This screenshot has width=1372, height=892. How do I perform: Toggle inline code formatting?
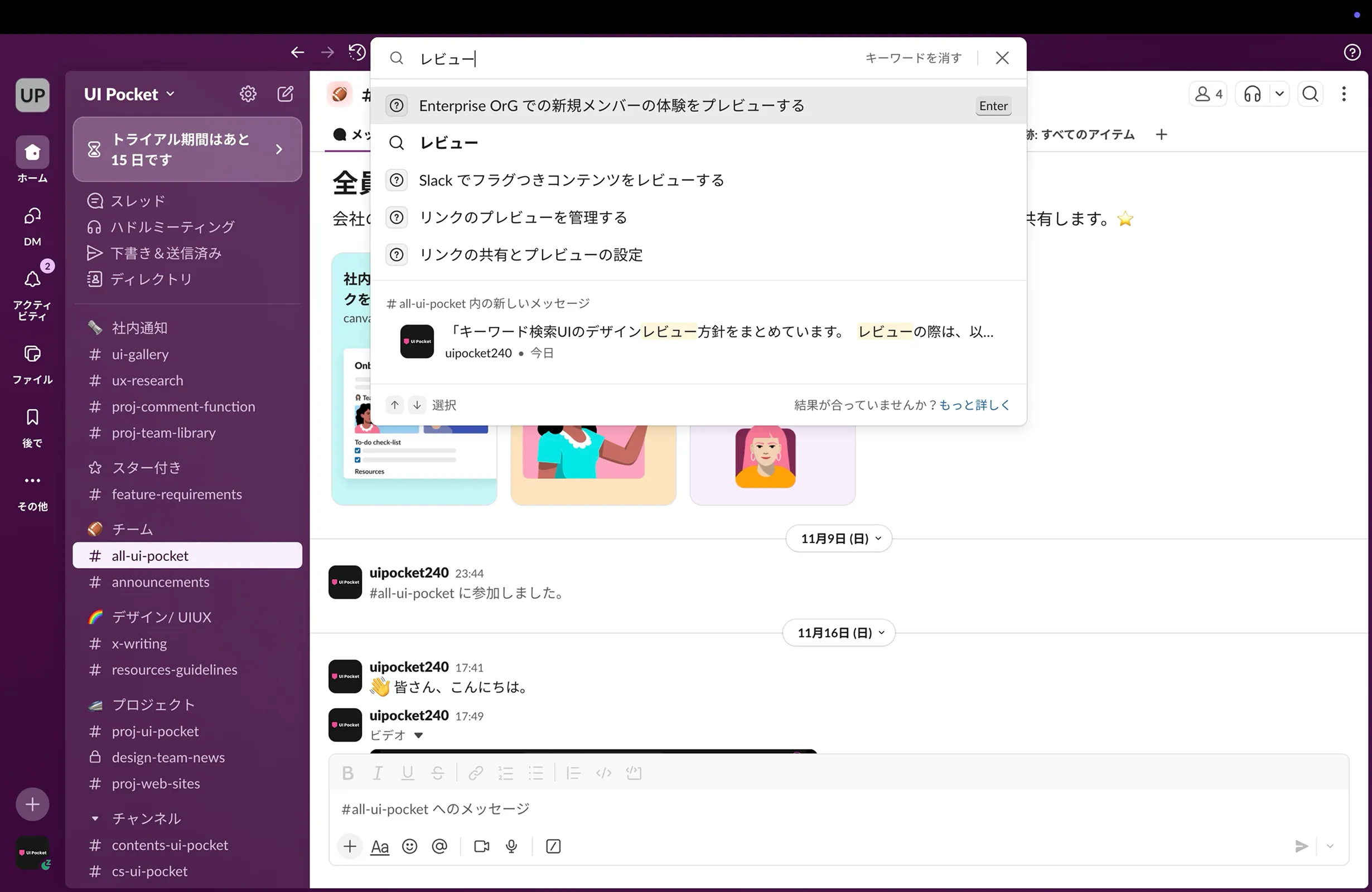(x=603, y=773)
